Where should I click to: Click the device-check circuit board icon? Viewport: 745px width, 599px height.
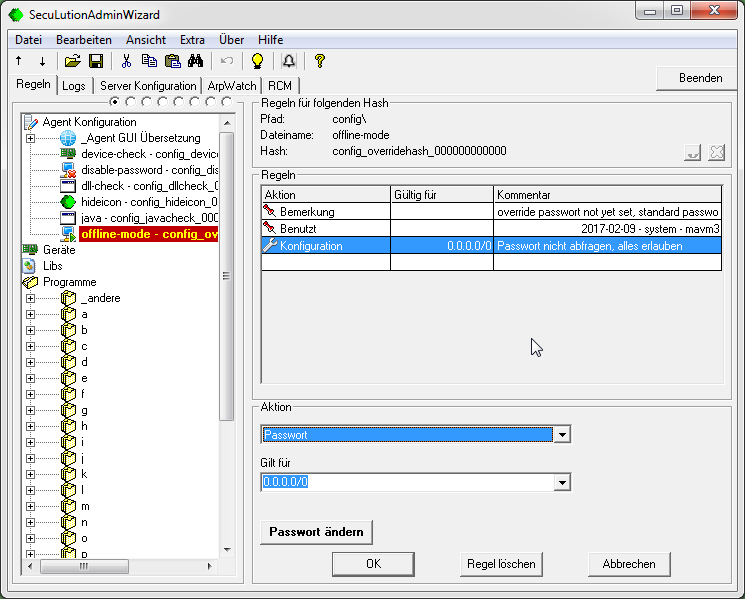[x=68, y=153]
